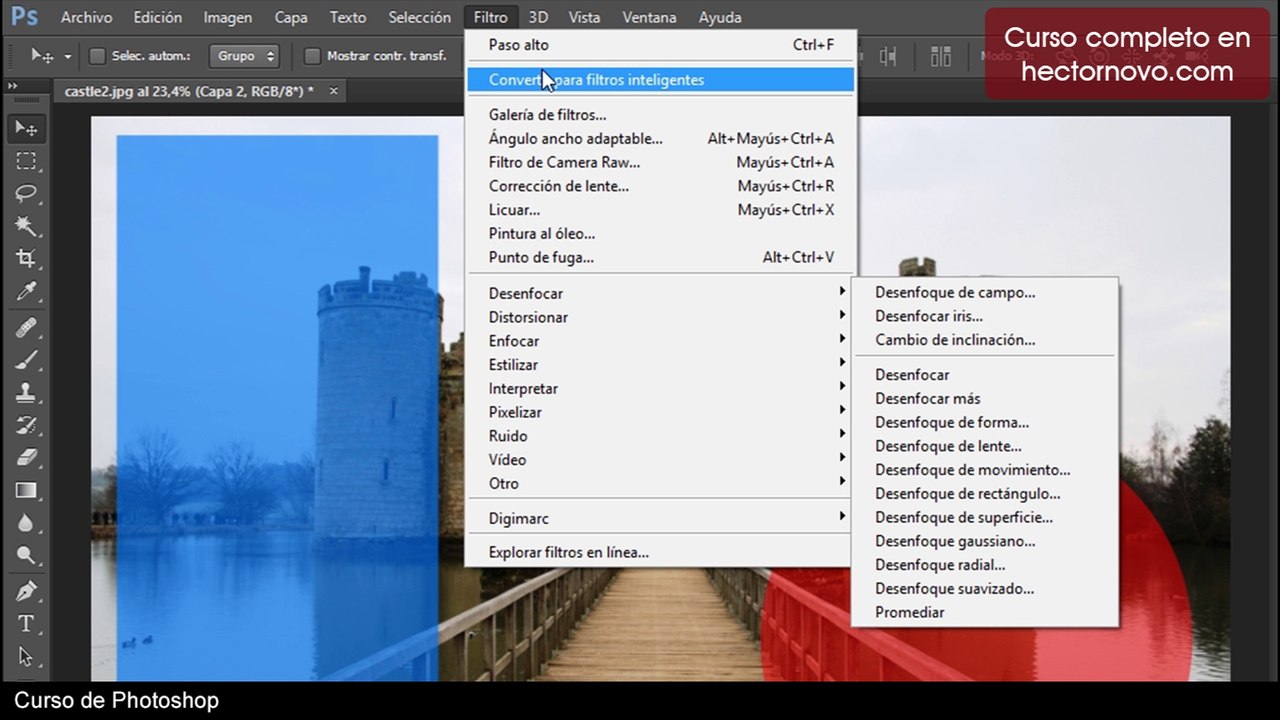
Task: Click the auto-align layers icon
Action: pyautogui.click(x=941, y=56)
